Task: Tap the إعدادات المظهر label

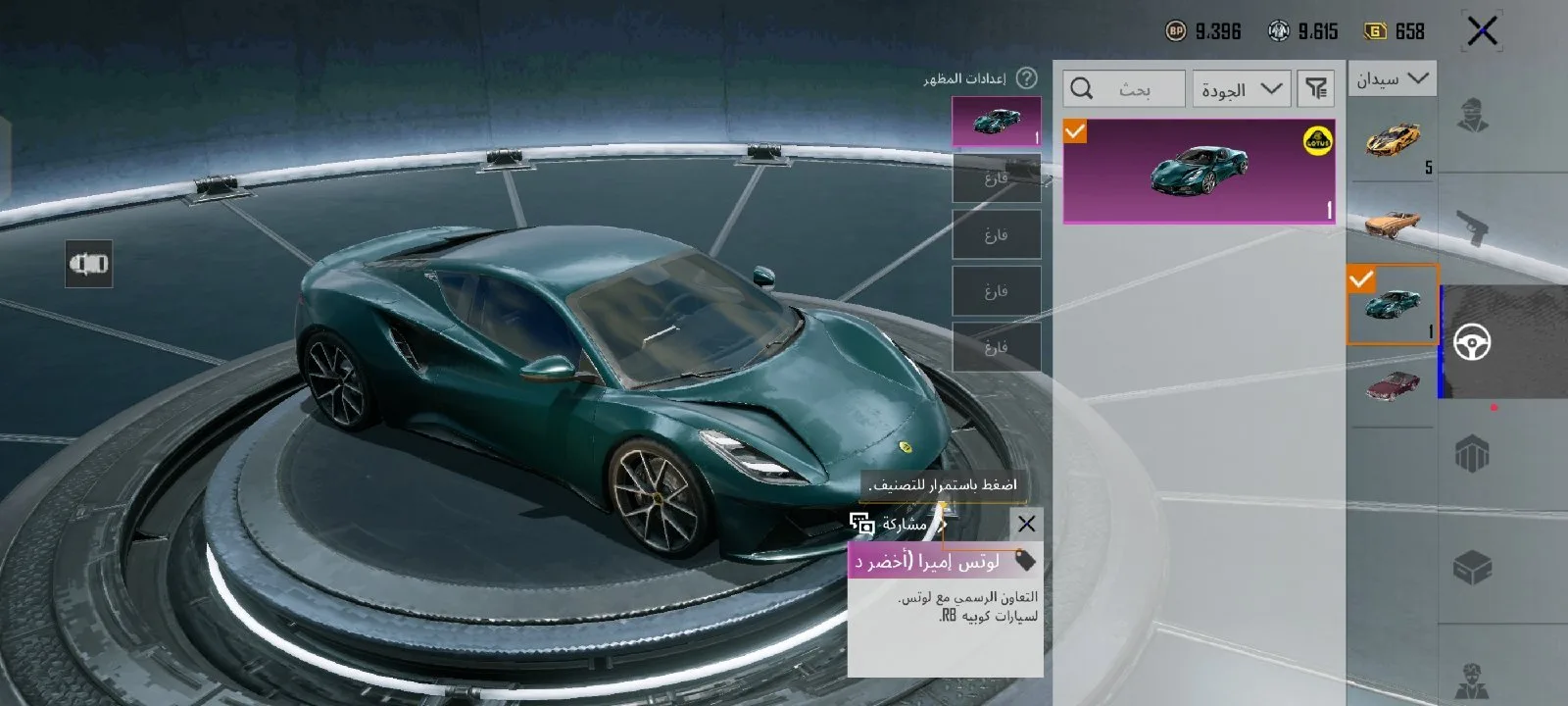Action: [964, 78]
